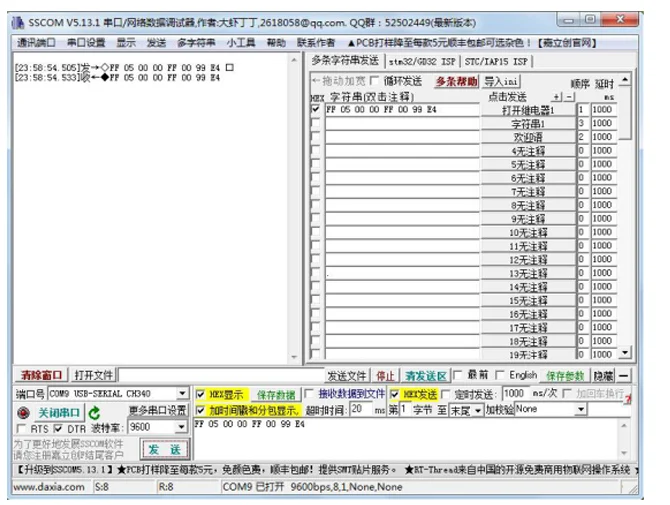
Task: Open the 串口设置 menu
Action: click(86, 43)
